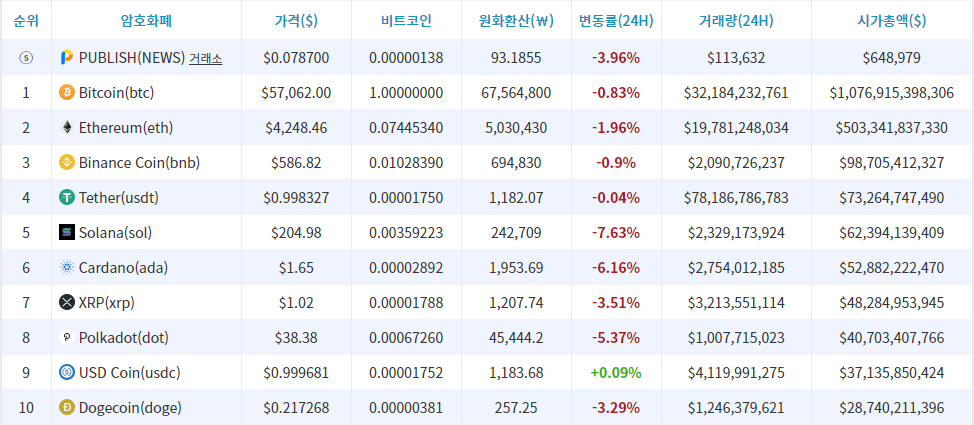Click the Solana BTC ratio 0.00359223
Screen dimensions: 974x425
(406, 233)
